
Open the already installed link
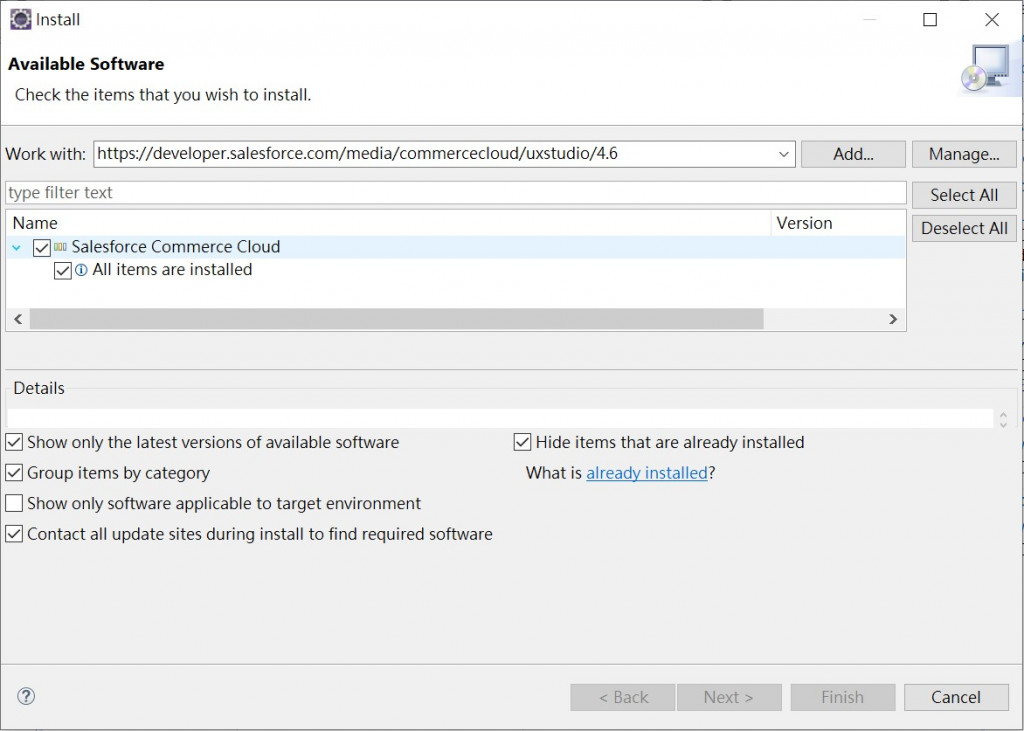point(646,473)
